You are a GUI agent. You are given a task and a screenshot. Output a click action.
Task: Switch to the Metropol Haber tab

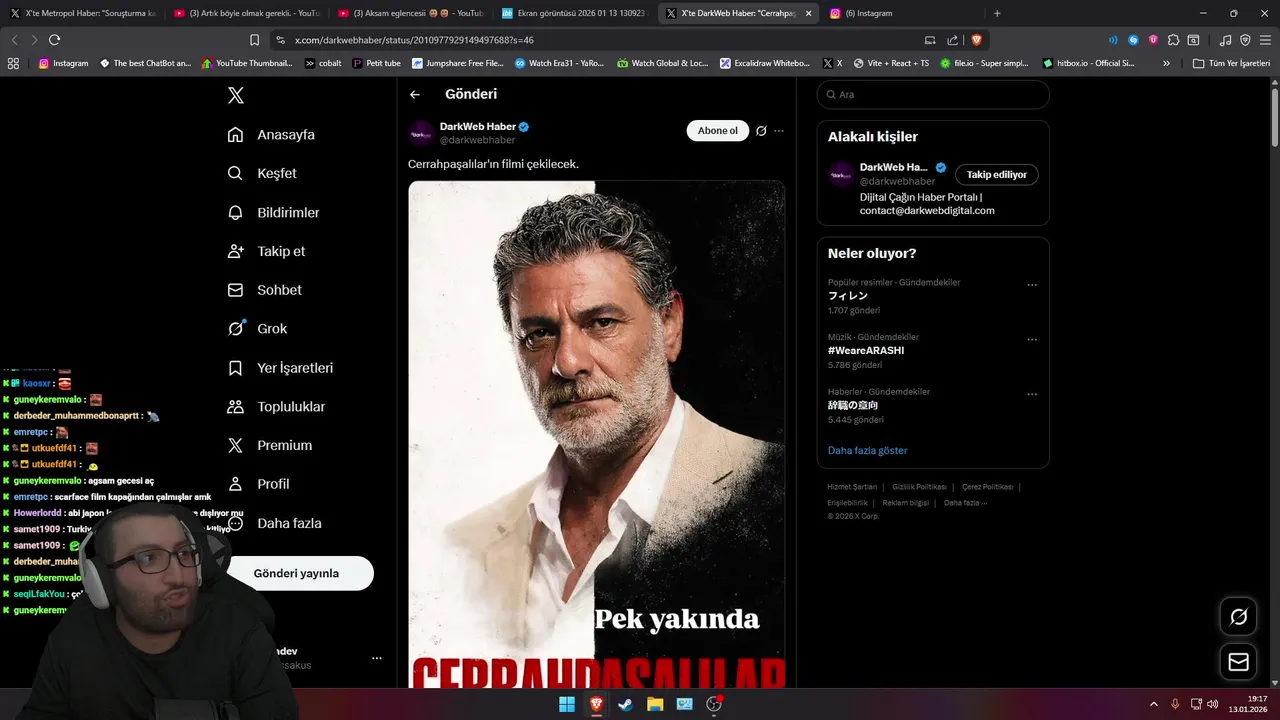coord(82,13)
